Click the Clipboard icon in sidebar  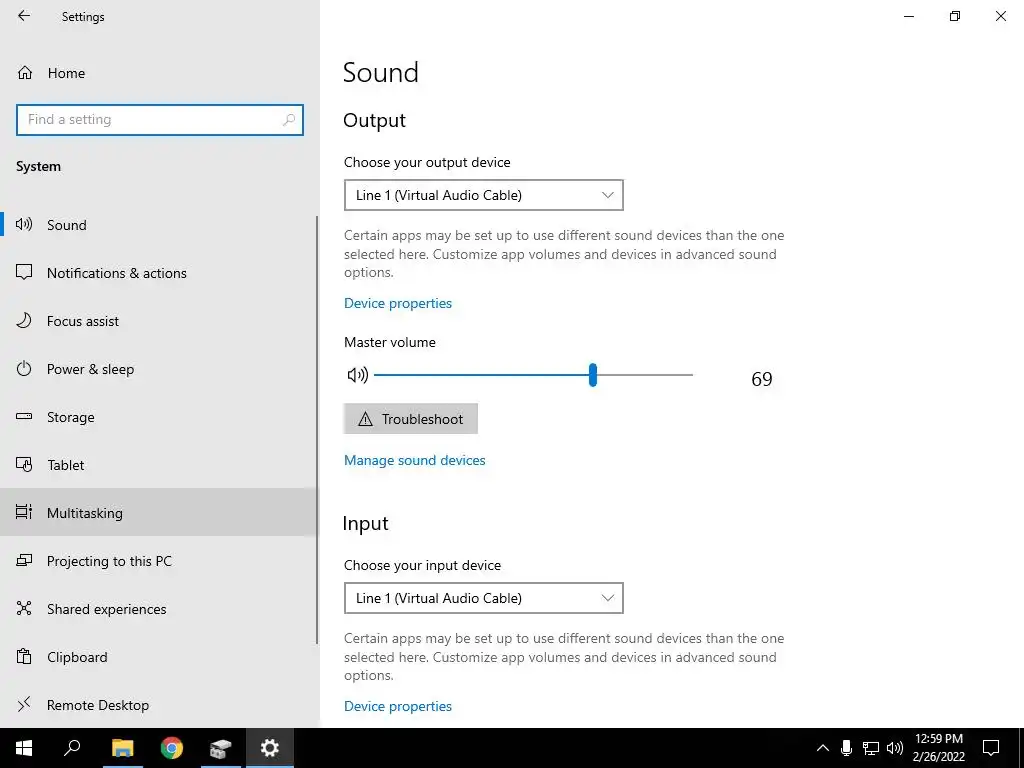pos(24,656)
